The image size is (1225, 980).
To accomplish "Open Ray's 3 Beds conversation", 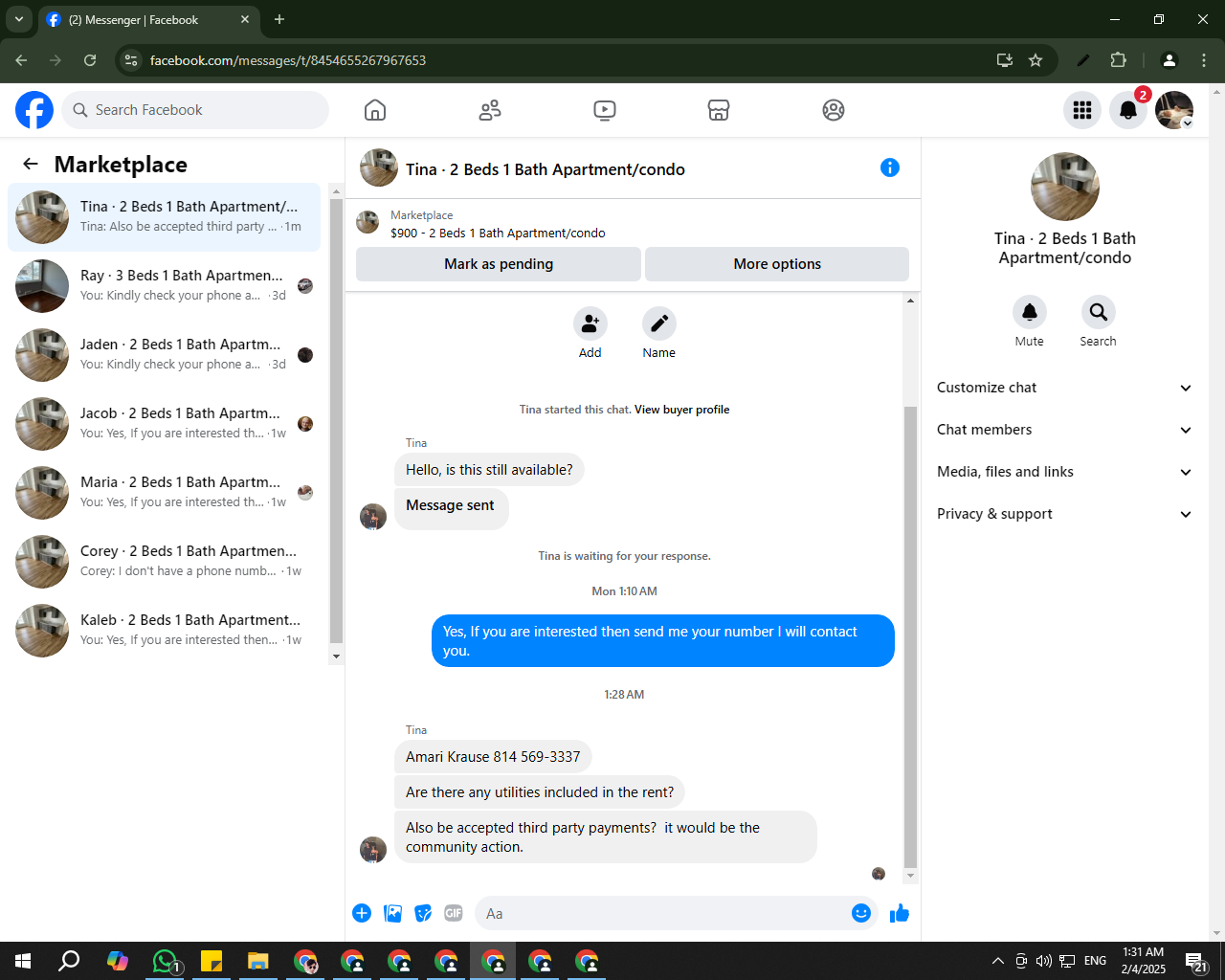I will coord(165,286).
